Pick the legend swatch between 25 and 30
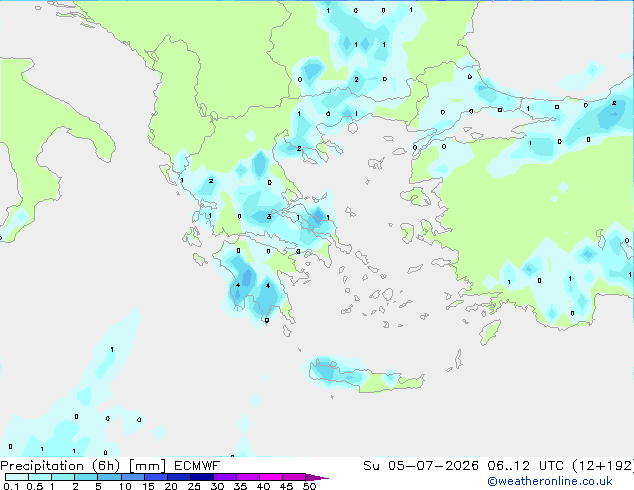 [x=201, y=477]
